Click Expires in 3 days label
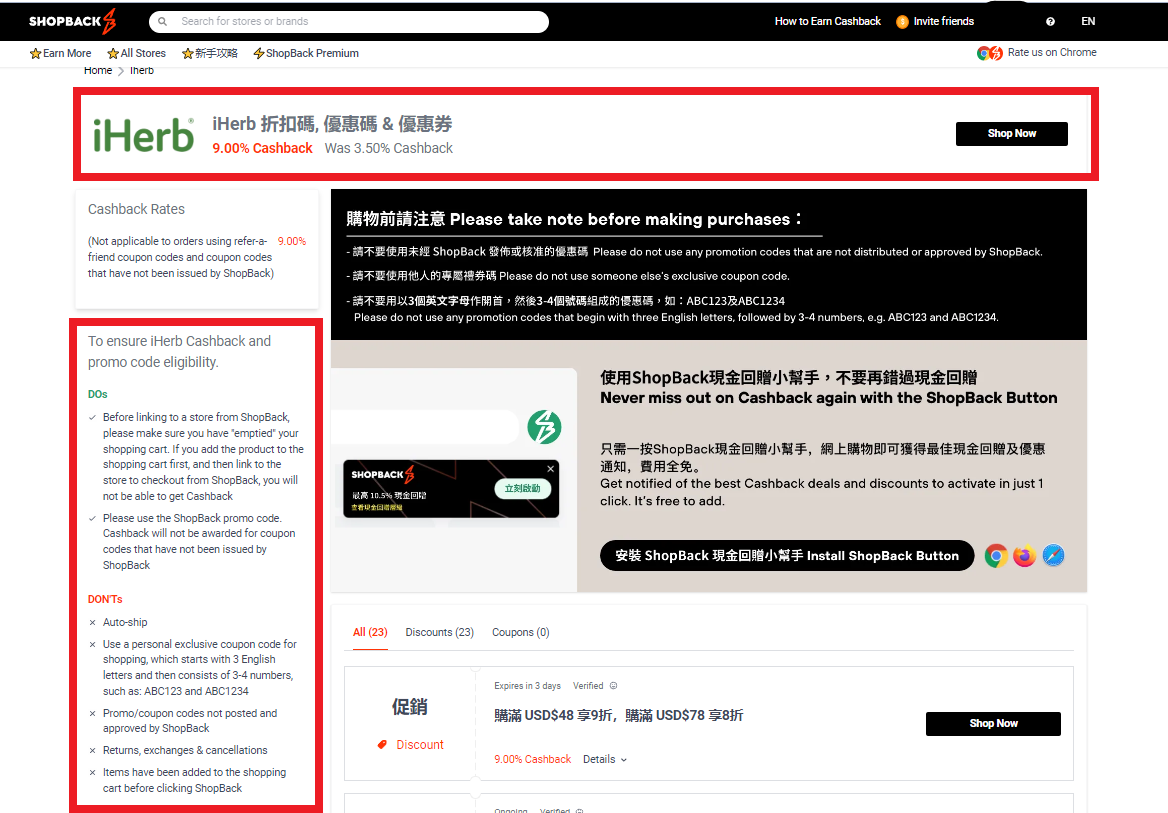Viewport: 1168px width, 813px height. [x=527, y=686]
